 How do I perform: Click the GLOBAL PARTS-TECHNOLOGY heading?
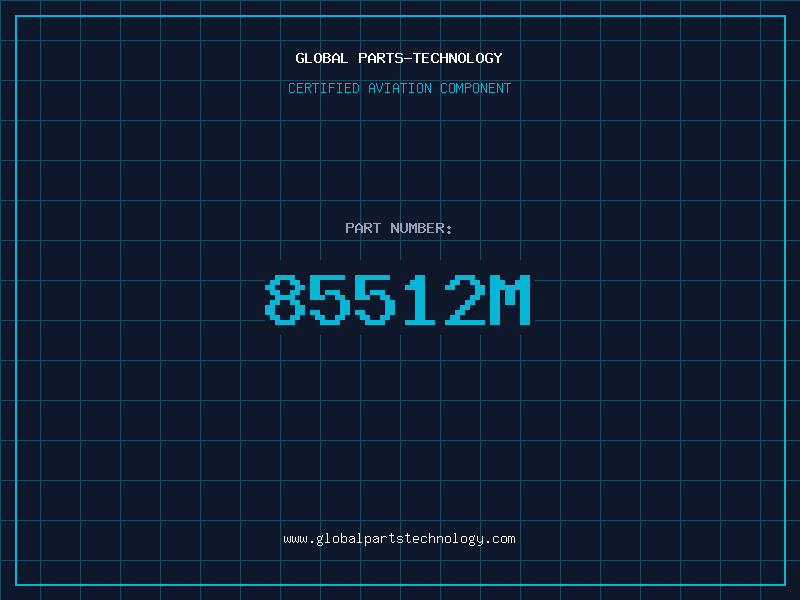399,58
